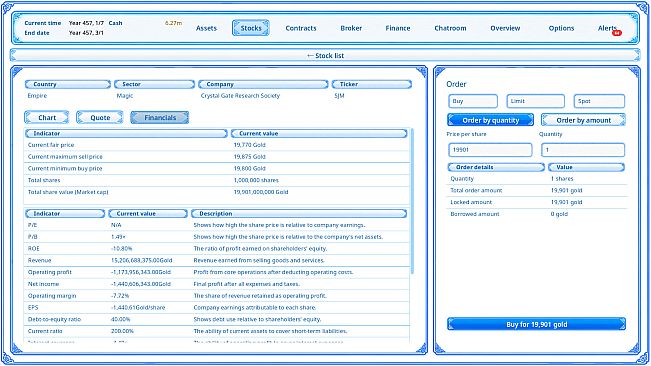Open the Assets menu
Screen dimensions: 651x366
(206, 28)
